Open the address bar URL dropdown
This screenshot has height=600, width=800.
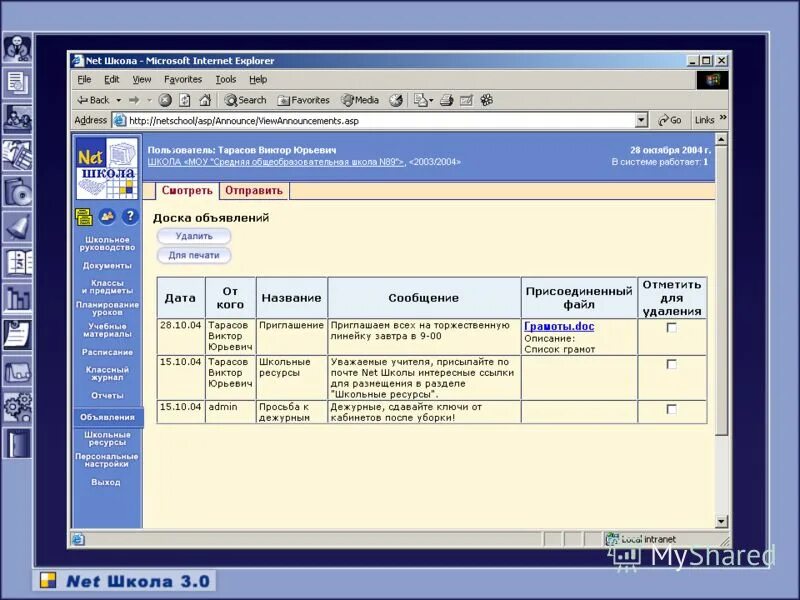pos(641,120)
